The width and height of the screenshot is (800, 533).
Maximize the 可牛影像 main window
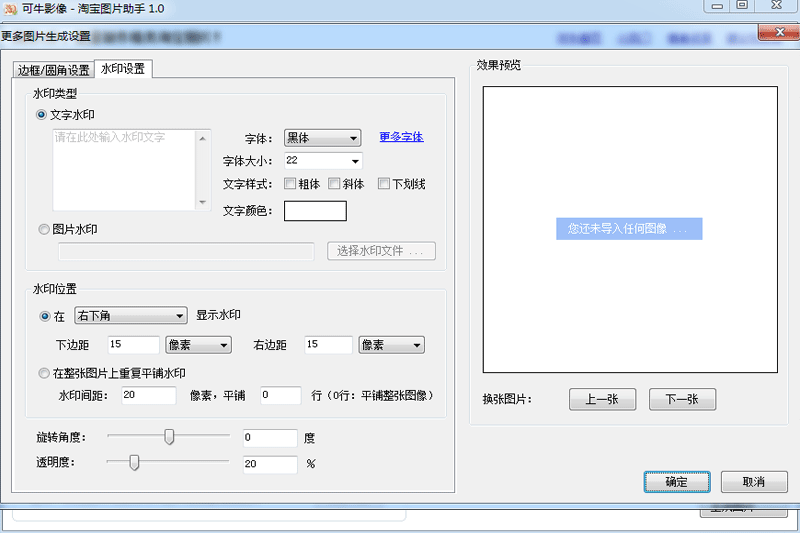(x=742, y=6)
